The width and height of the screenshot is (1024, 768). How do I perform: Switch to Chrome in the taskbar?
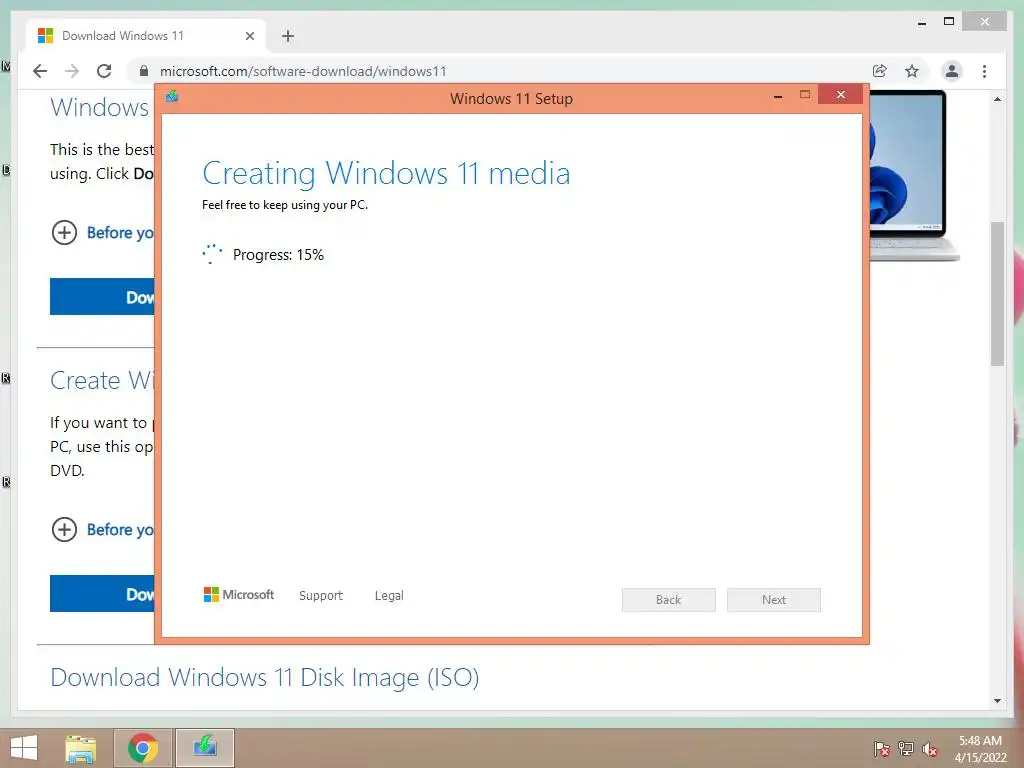(142, 748)
